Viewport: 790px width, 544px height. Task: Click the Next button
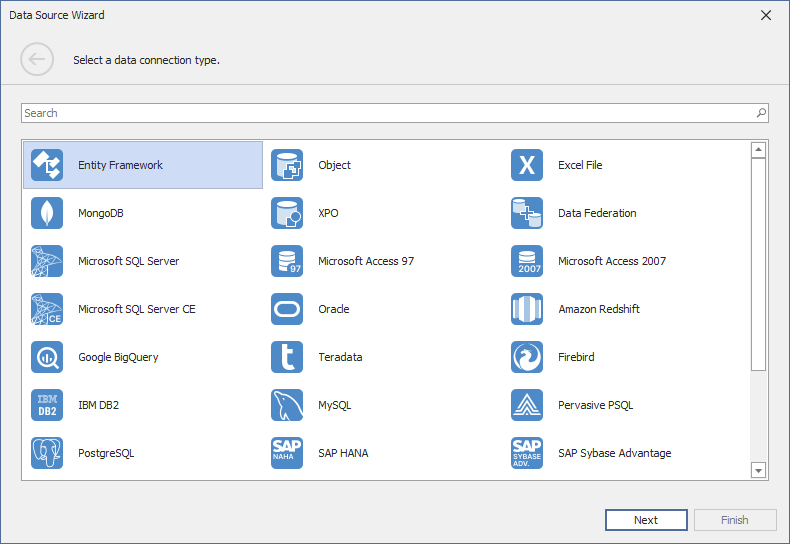pyautogui.click(x=646, y=520)
